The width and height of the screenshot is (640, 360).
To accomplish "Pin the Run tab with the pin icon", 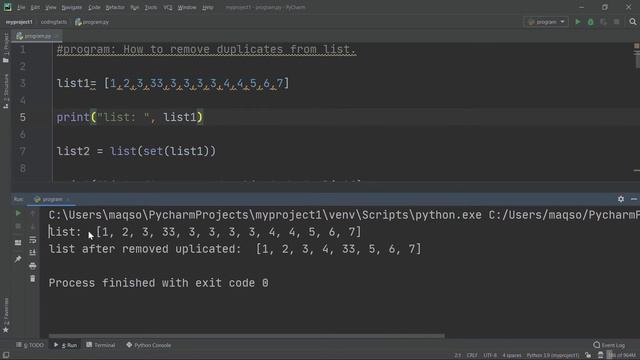I will coord(18,259).
